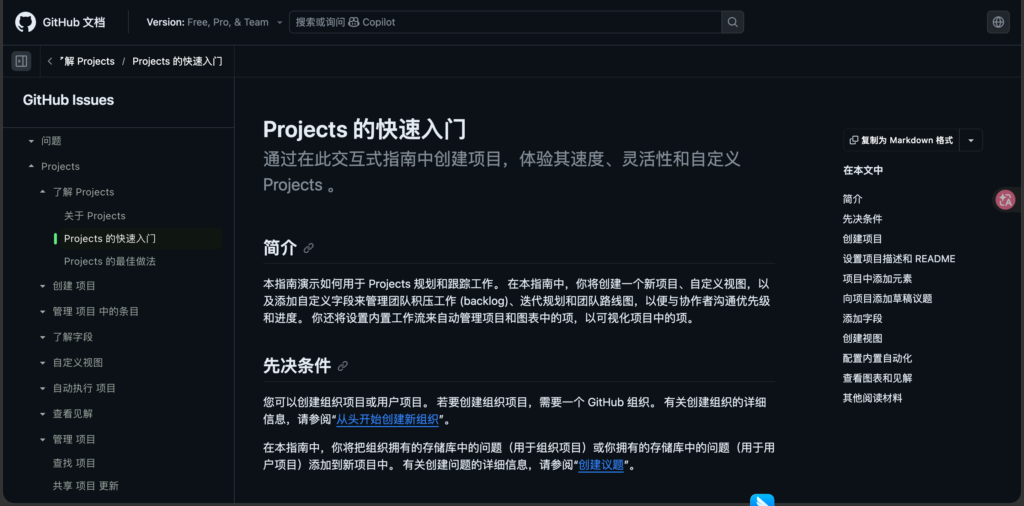
Task: Jump to 其他阅读材料 in outline
Action: point(872,398)
